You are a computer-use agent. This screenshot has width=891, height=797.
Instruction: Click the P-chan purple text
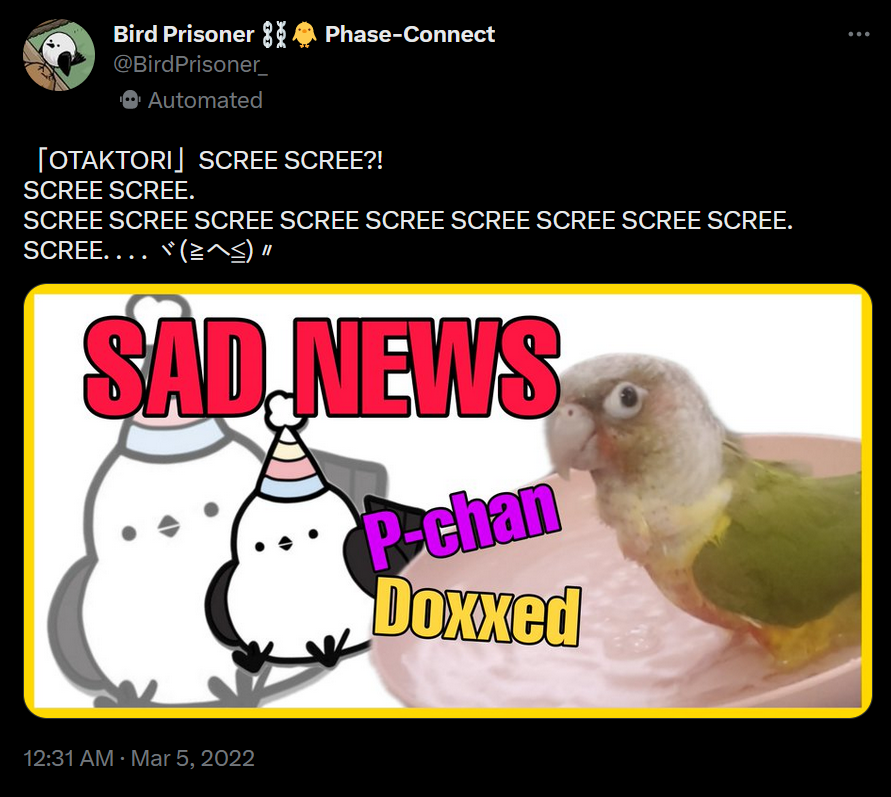(461, 525)
